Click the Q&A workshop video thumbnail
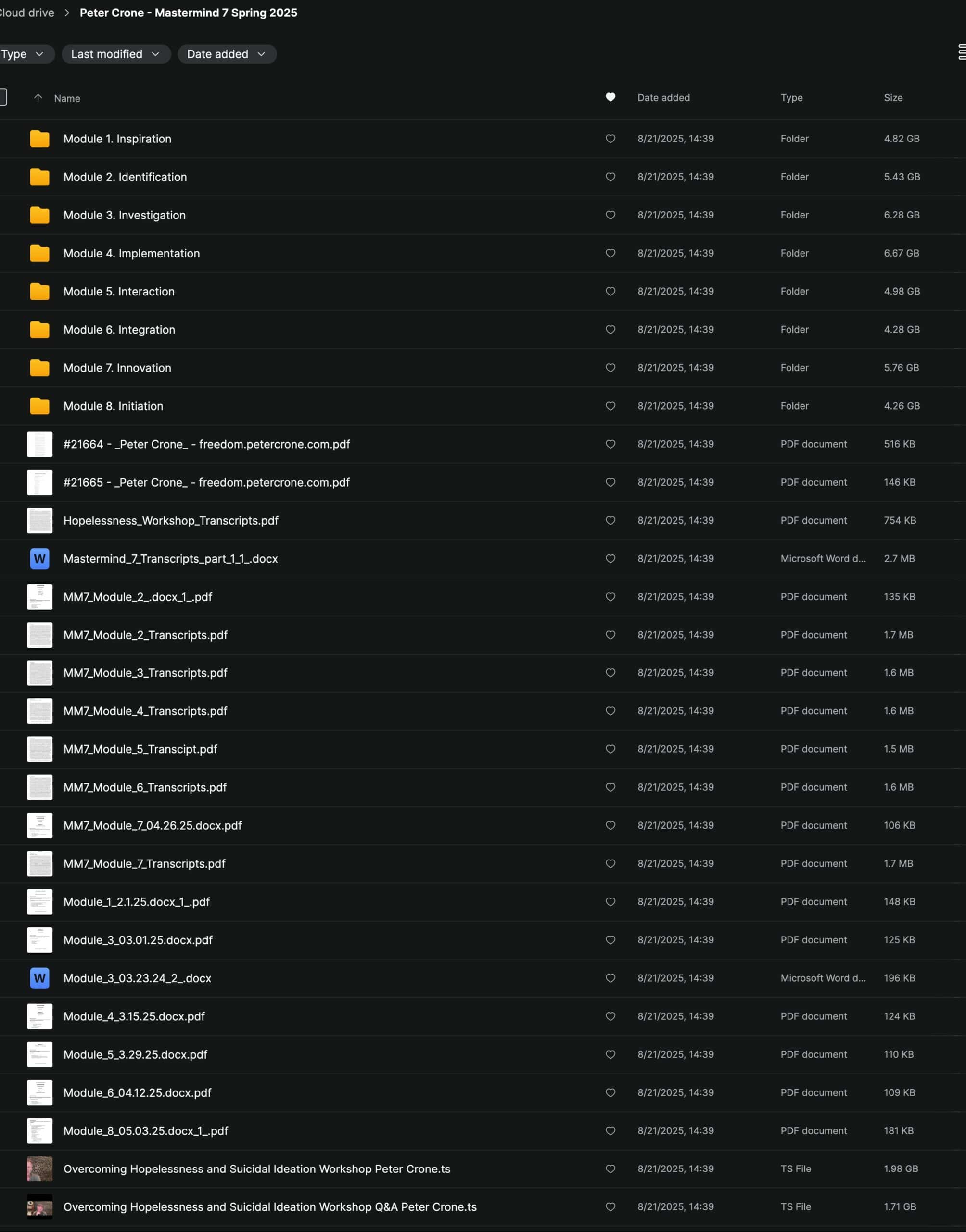The height and width of the screenshot is (1232, 966). coord(39,1207)
